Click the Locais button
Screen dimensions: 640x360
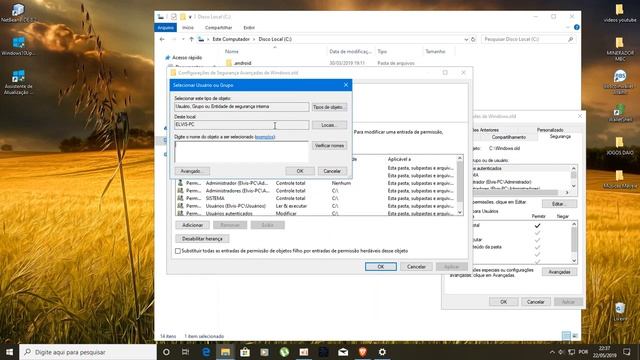pos(329,125)
